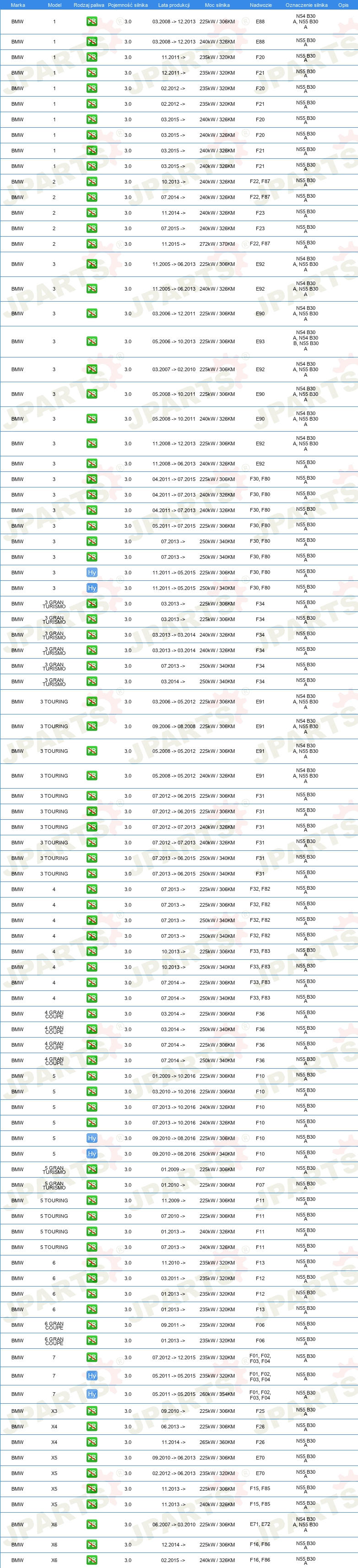
Task: Click the Opis column header
Action: (x=343, y=5)
